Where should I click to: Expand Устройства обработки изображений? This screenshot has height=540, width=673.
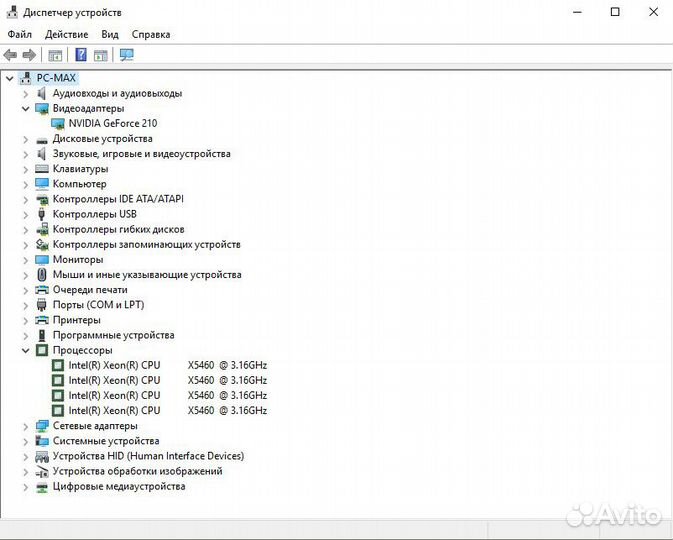click(25, 471)
